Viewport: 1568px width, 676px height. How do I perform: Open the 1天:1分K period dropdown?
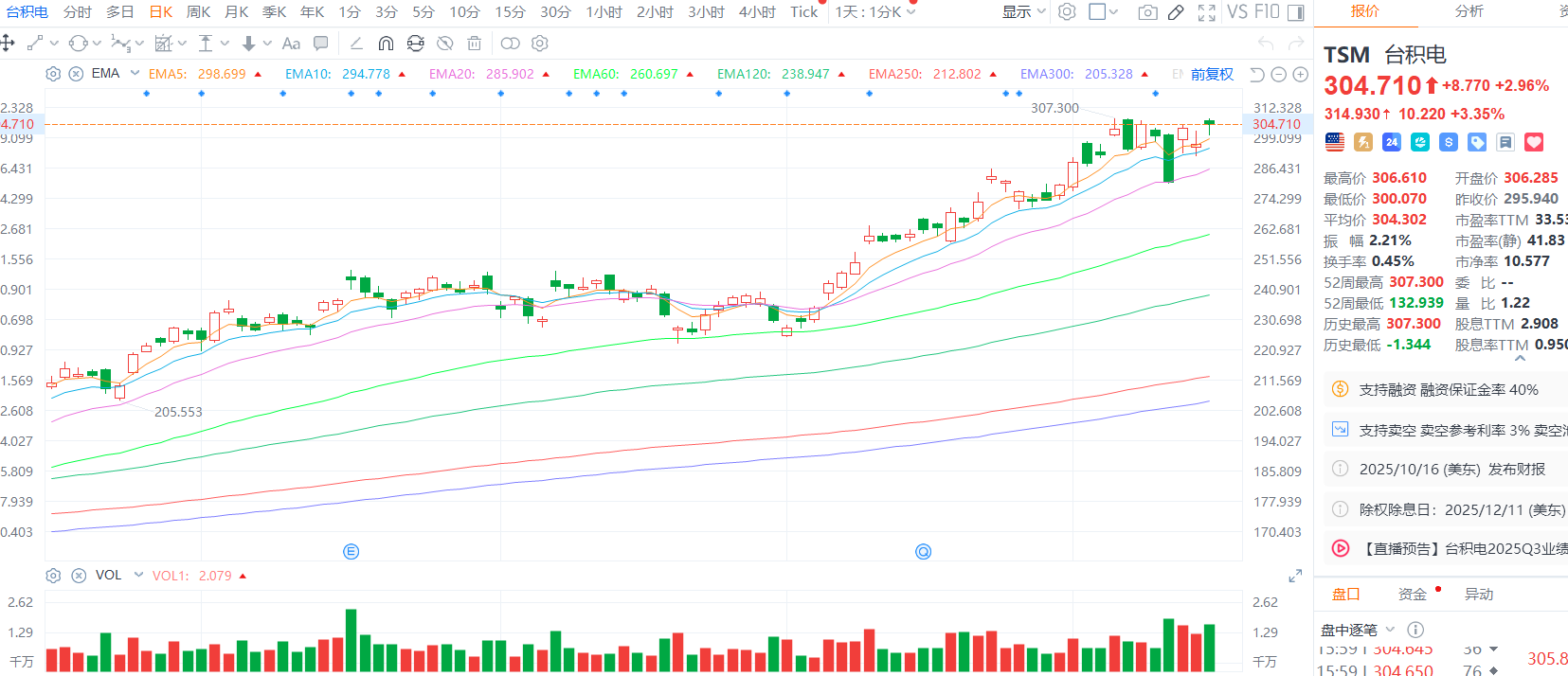[875, 11]
